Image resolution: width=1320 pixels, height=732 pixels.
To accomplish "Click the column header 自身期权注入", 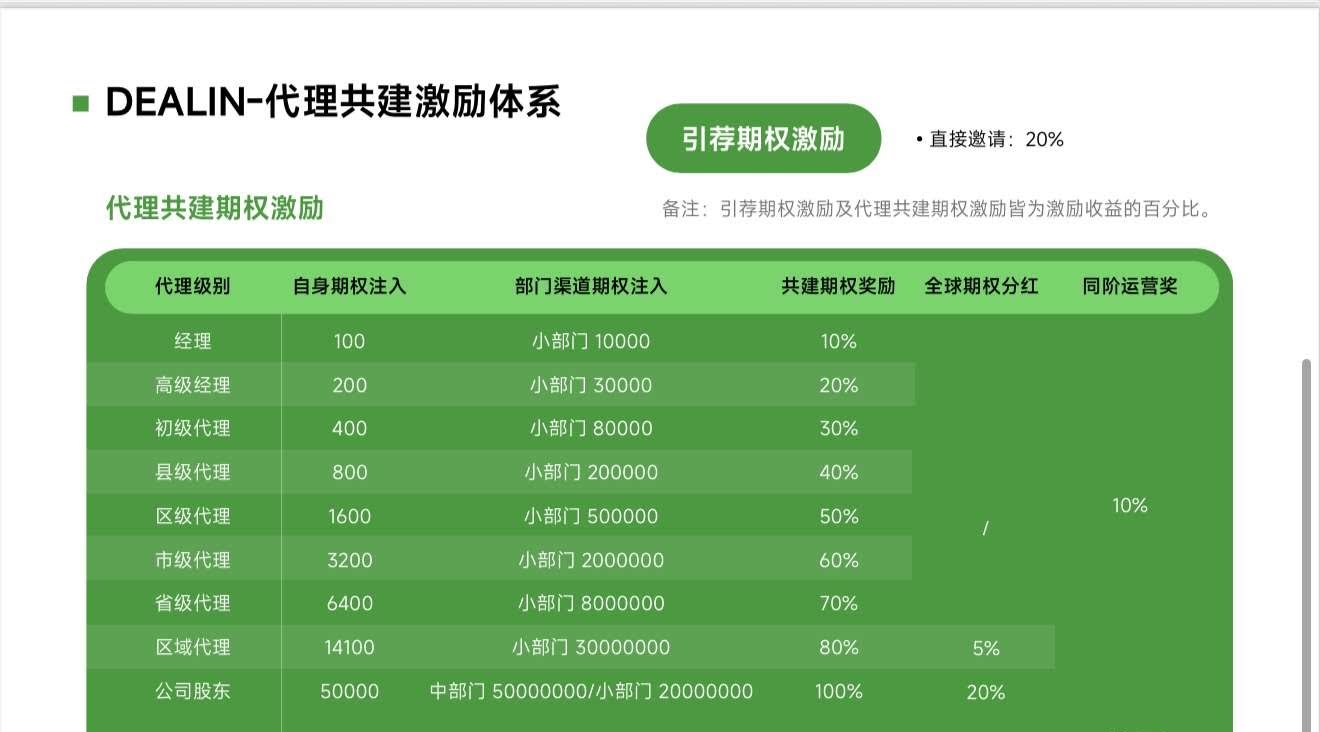I will (x=350, y=286).
